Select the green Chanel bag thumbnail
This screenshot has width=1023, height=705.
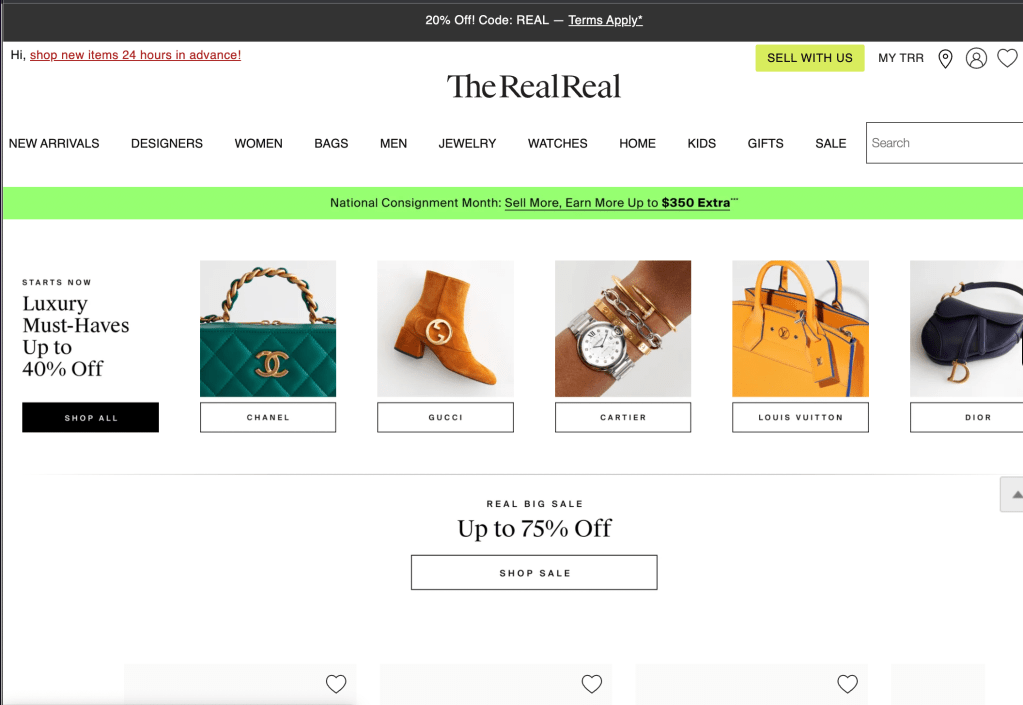pyautogui.click(x=268, y=329)
